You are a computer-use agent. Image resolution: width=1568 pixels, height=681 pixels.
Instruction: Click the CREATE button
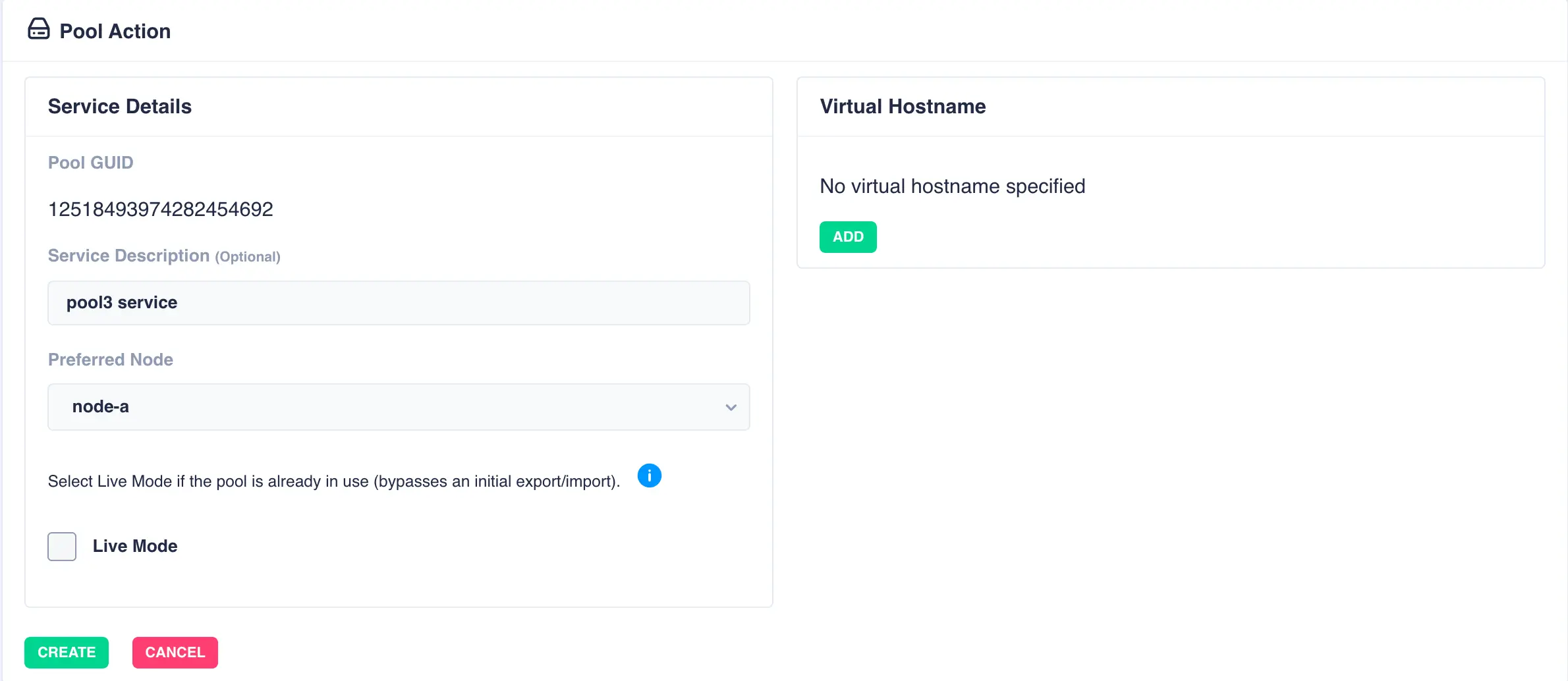[x=67, y=653]
